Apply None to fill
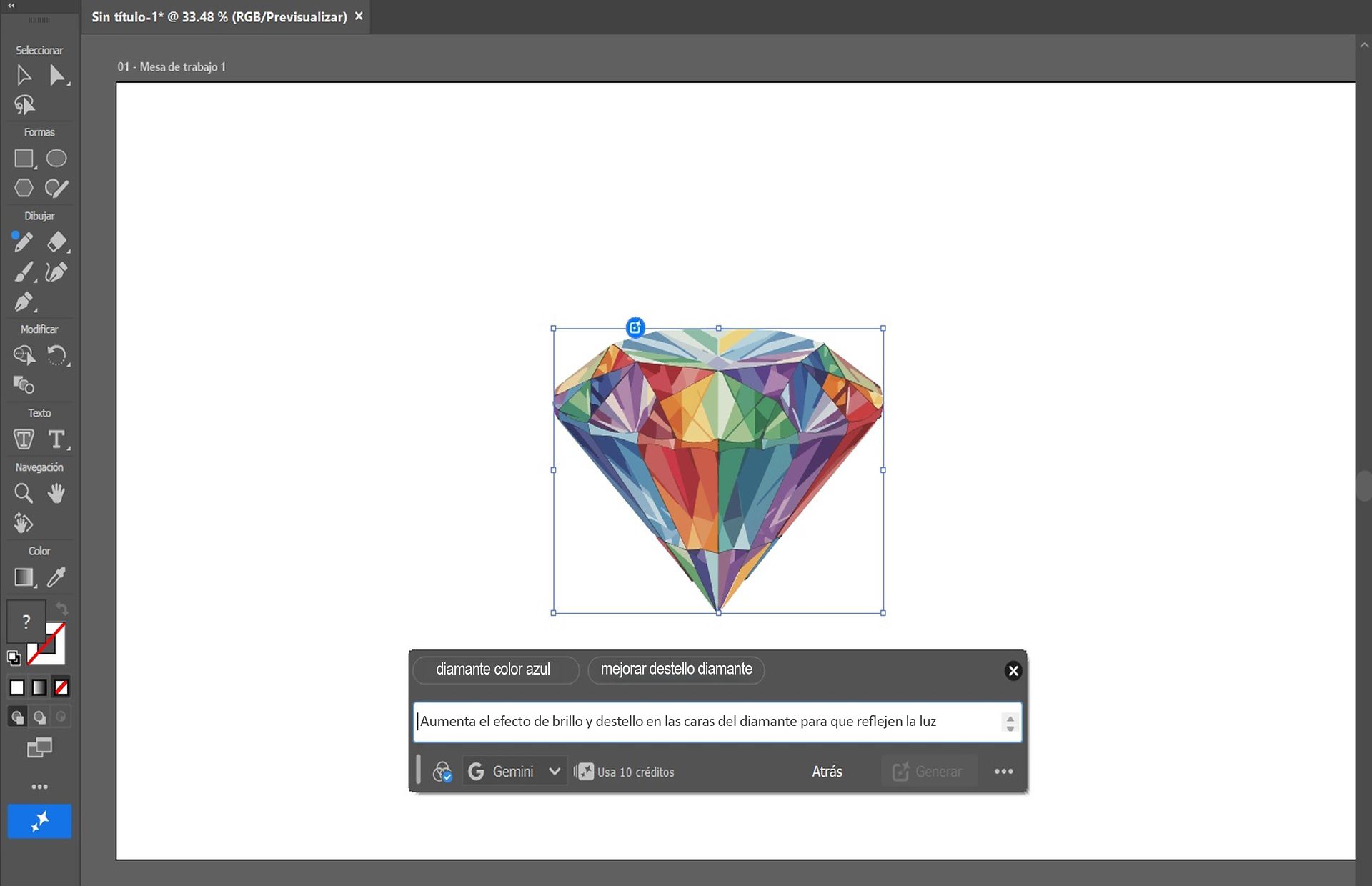Screen dimensions: 1372x886 (61, 687)
